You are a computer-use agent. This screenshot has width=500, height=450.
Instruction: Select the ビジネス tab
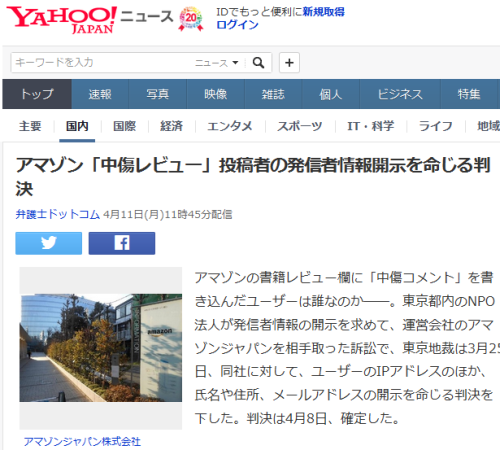pyautogui.click(x=400, y=94)
